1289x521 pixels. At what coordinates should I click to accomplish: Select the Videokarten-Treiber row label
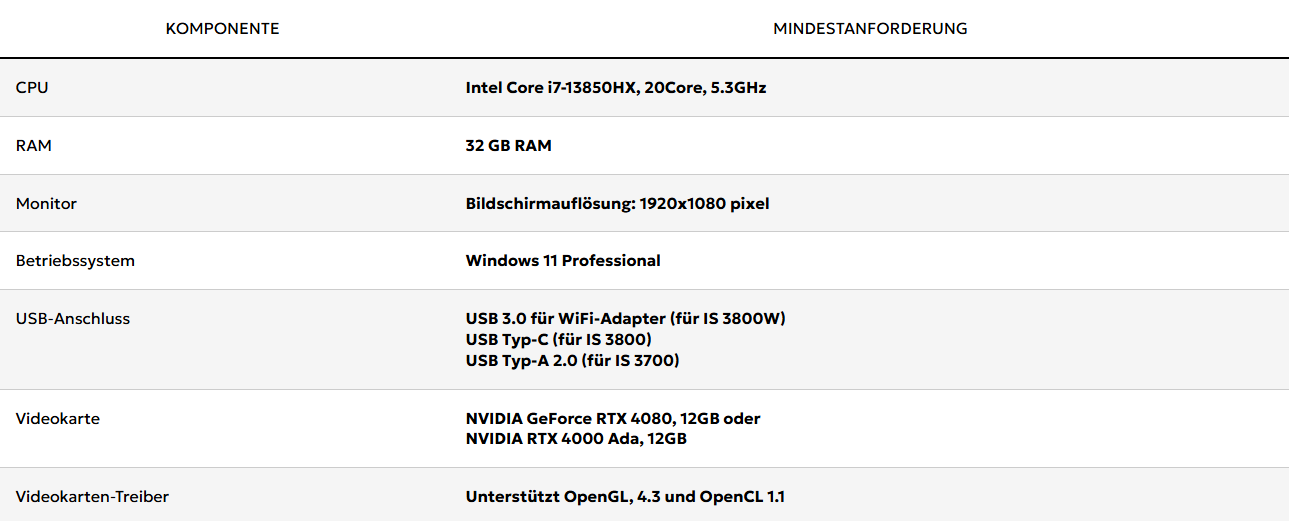92,497
